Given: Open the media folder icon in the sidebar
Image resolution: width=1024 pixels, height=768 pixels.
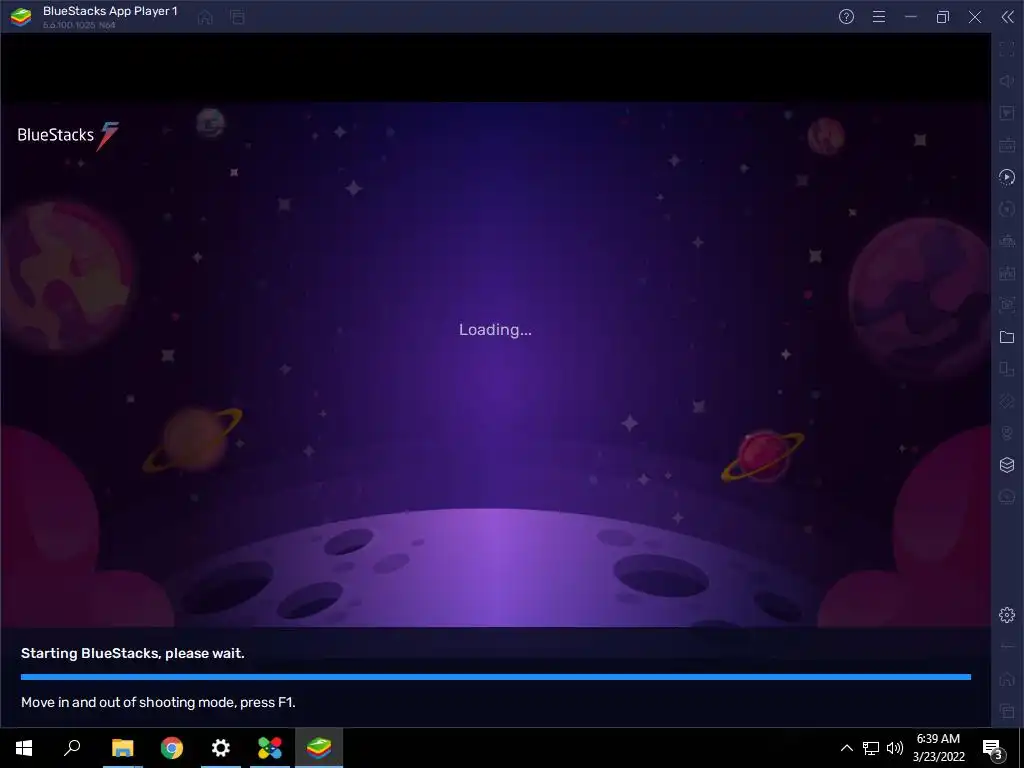Looking at the screenshot, I should coord(1007,337).
